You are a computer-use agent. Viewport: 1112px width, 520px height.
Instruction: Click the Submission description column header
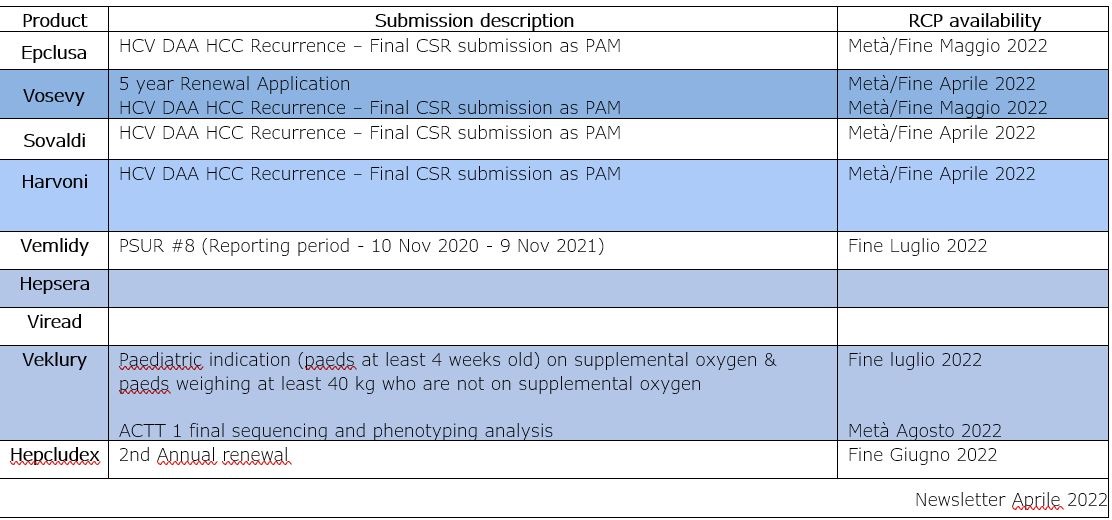coord(474,20)
